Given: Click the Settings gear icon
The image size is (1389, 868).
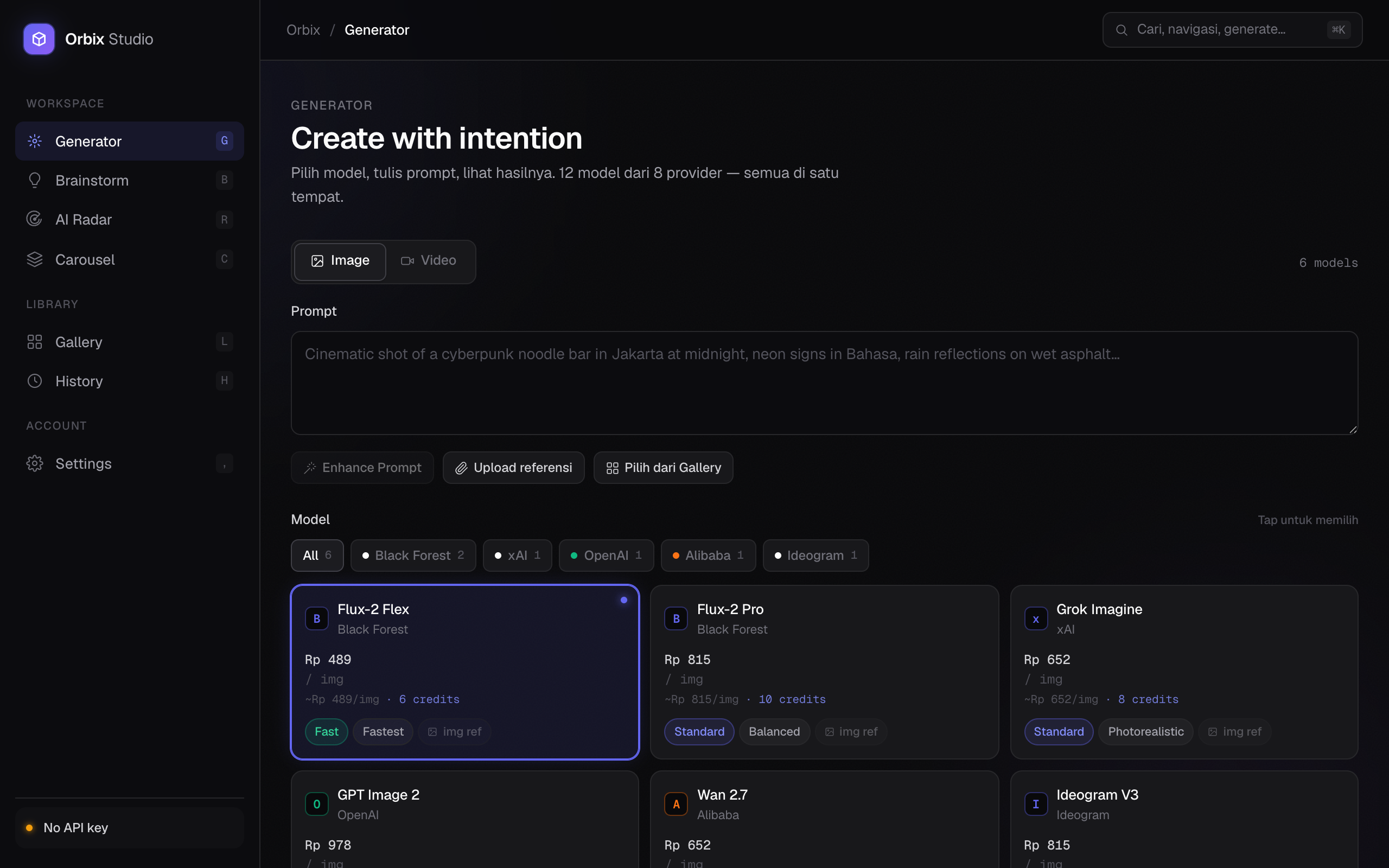Looking at the screenshot, I should coord(34,463).
